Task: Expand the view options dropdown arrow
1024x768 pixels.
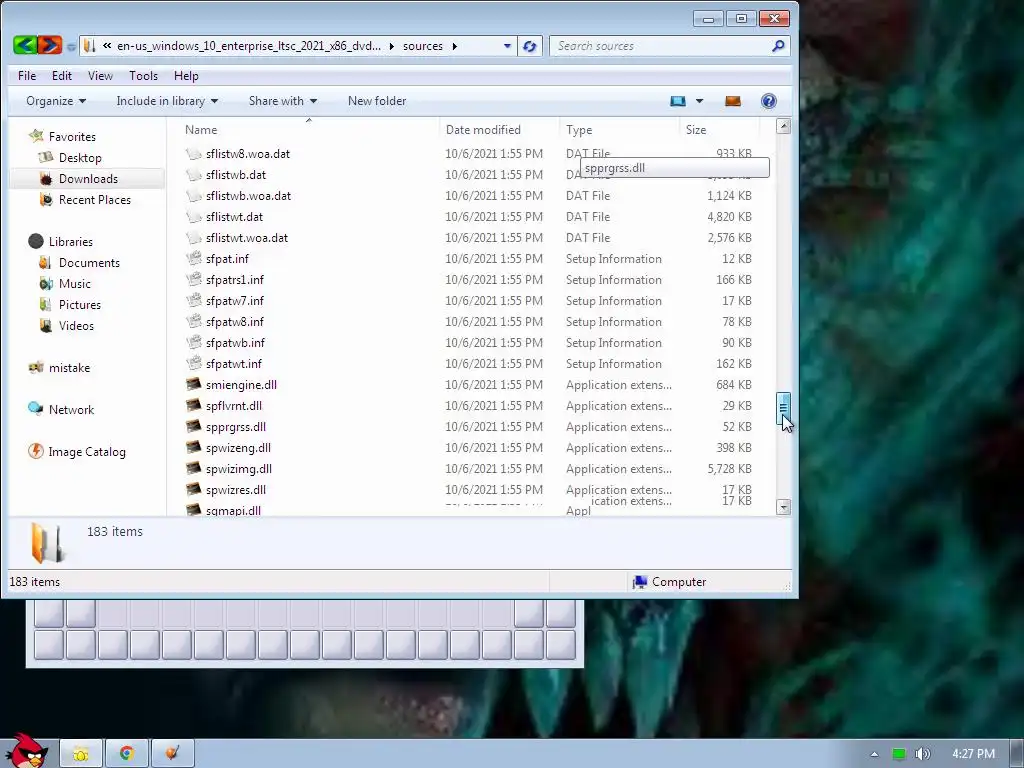Action: (699, 101)
